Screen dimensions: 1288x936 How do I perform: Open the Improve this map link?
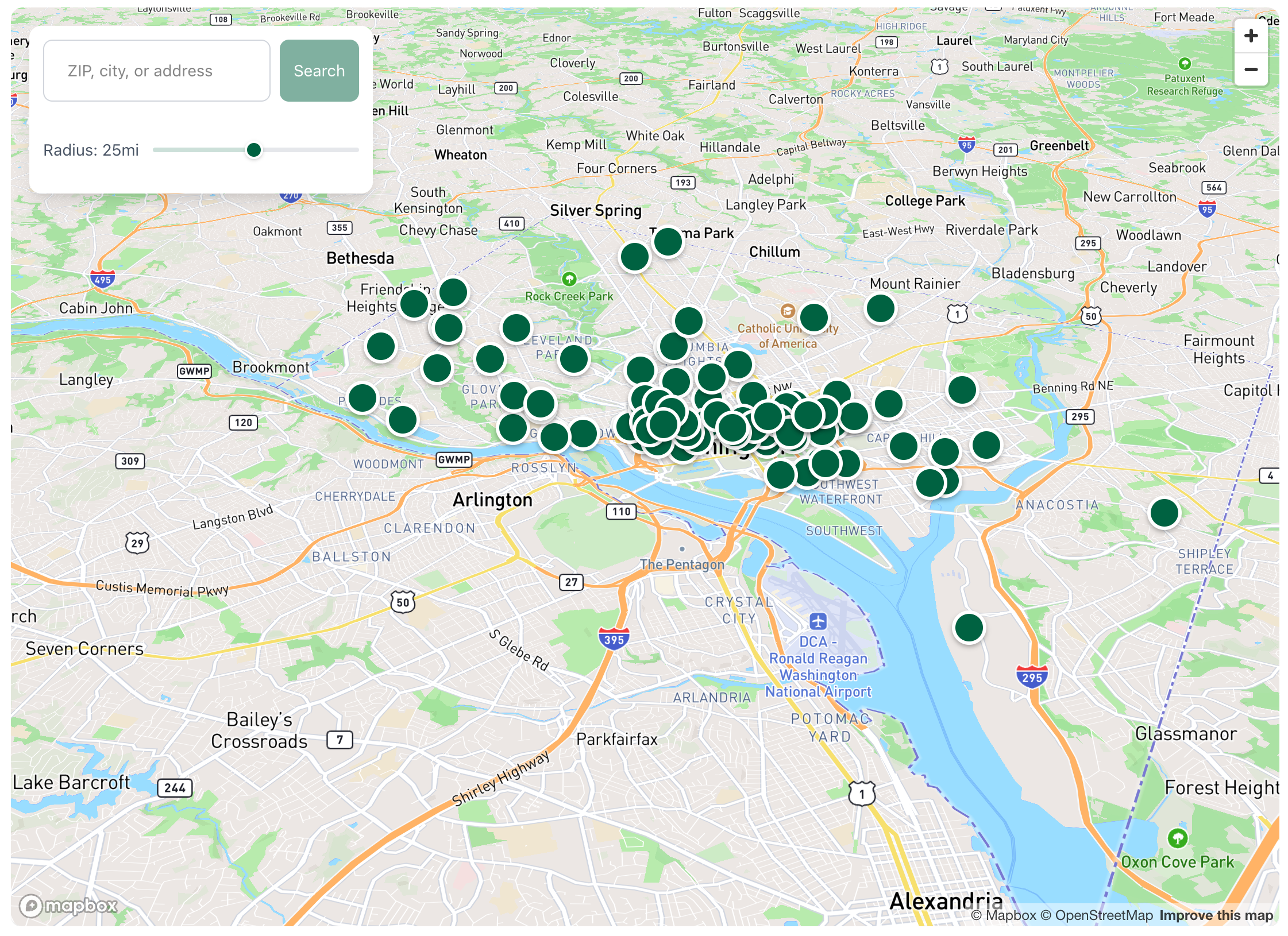[1216, 915]
